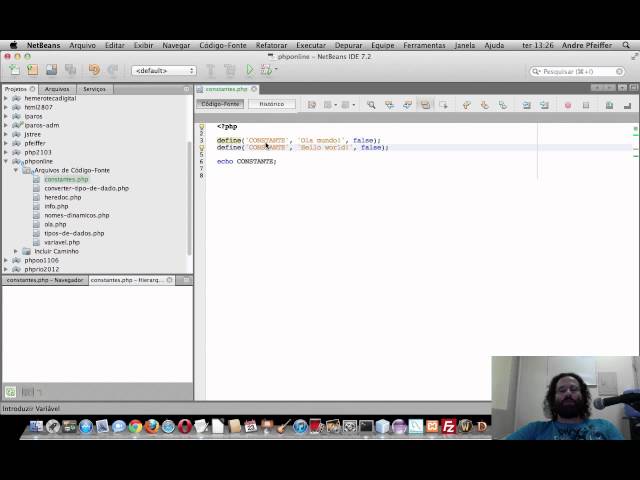Select nomes-dinamicos.php in project tree

77,215
